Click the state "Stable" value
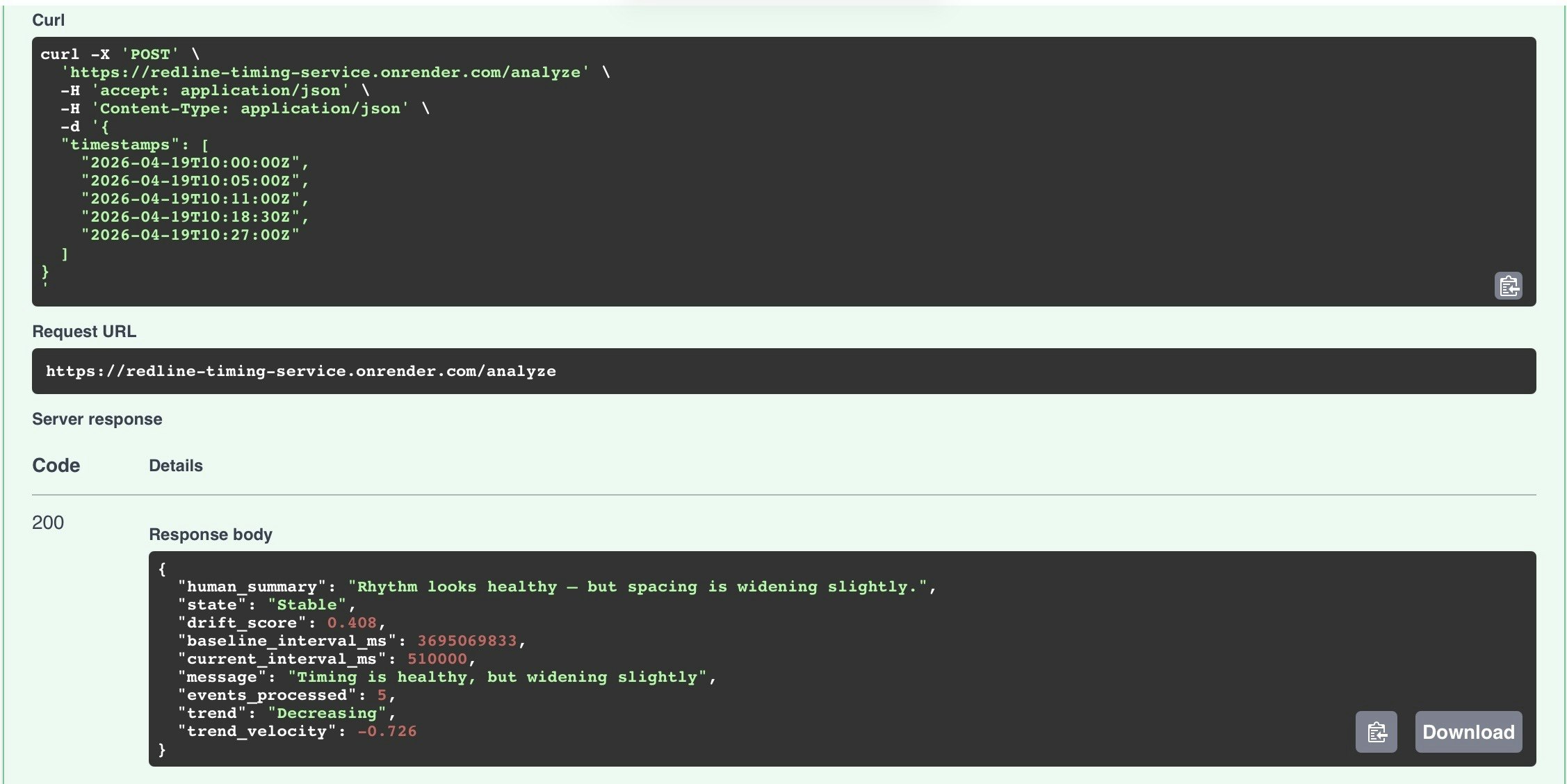Viewport: 1567px width, 784px height. 307,605
